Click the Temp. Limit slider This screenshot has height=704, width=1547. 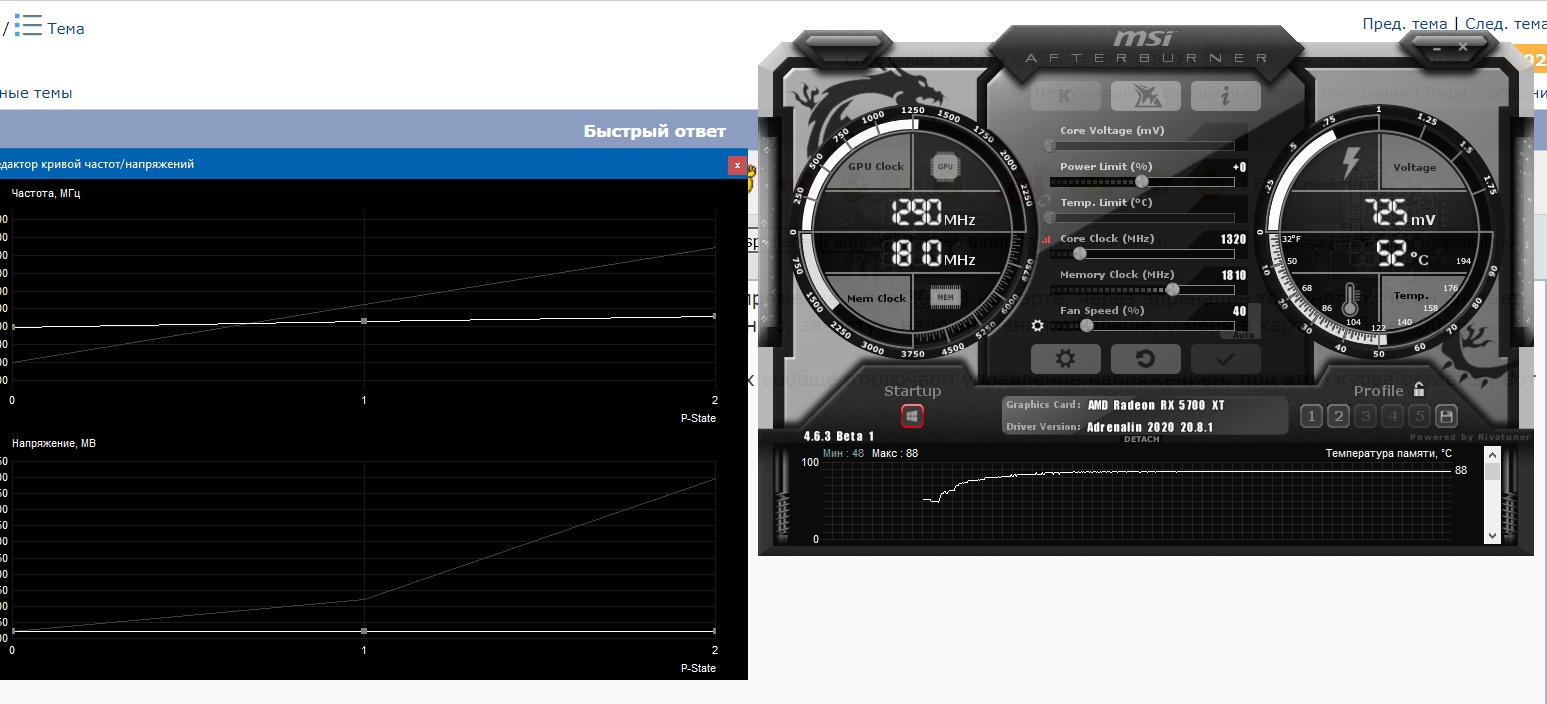(x=1142, y=217)
